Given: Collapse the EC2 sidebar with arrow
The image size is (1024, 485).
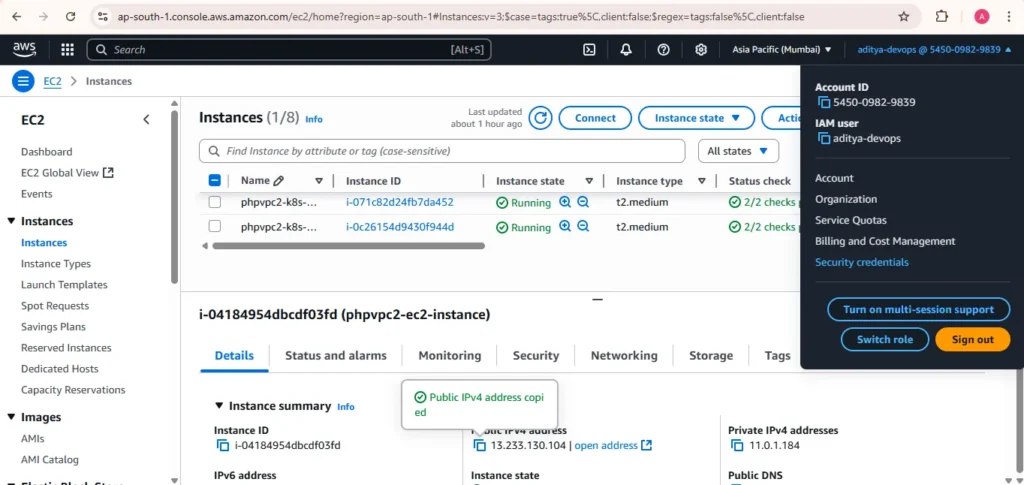Looking at the screenshot, I should tap(146, 120).
